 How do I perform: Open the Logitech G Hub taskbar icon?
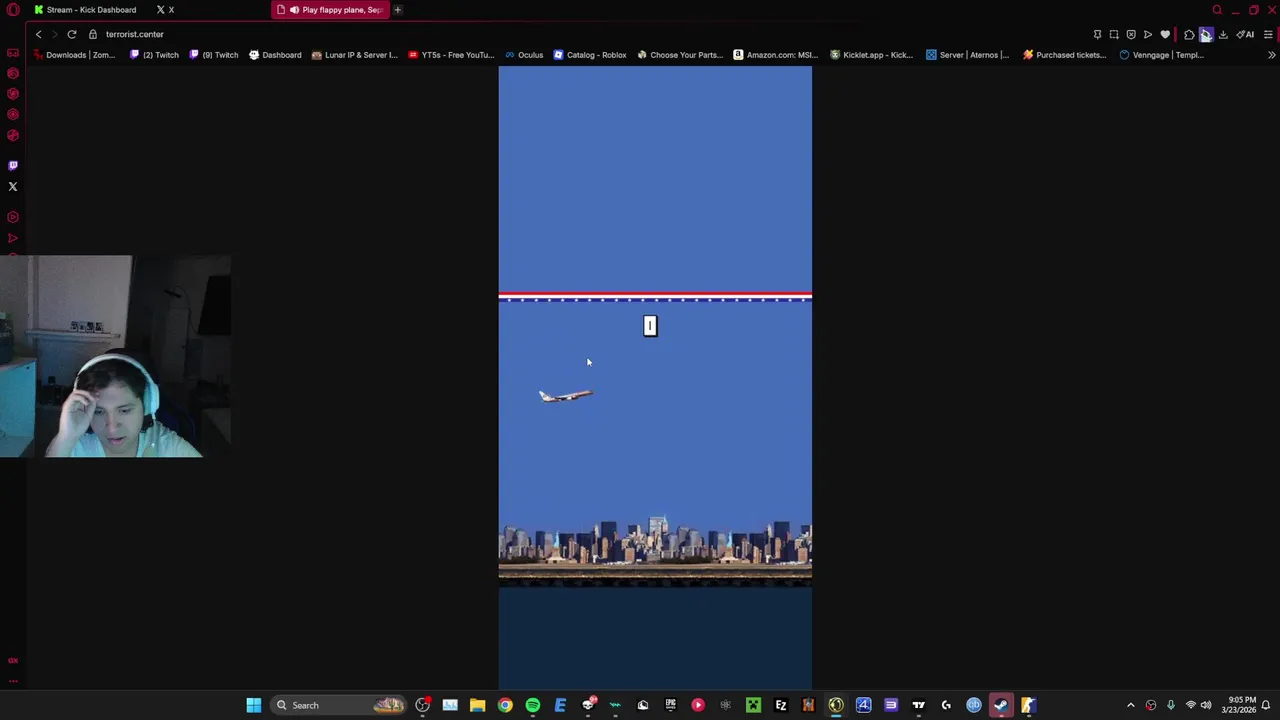point(946,705)
